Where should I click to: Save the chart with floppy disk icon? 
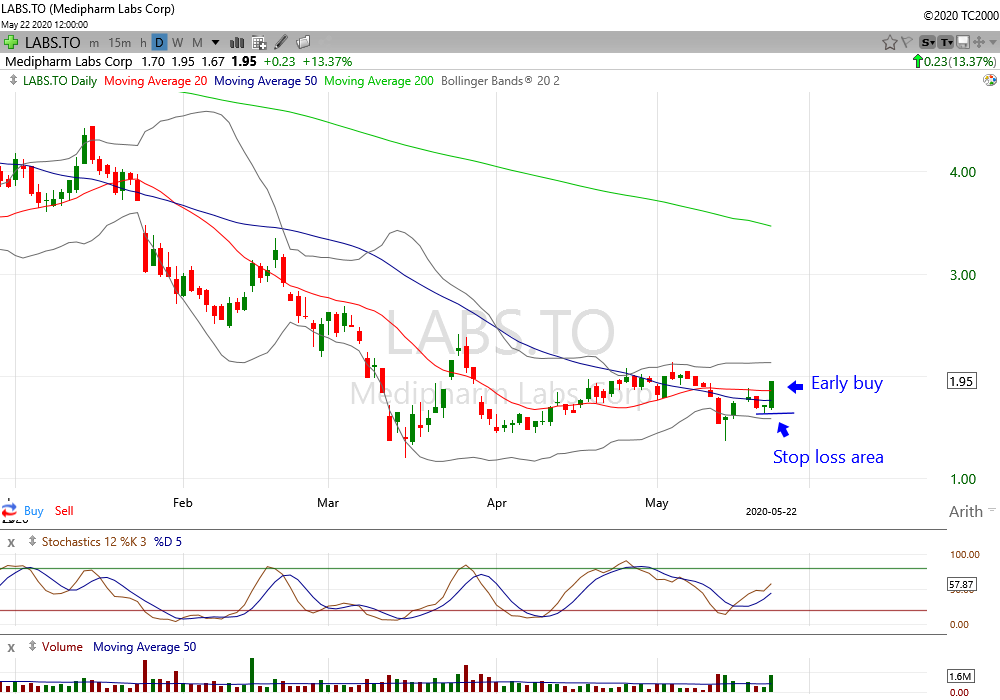[x=963, y=43]
